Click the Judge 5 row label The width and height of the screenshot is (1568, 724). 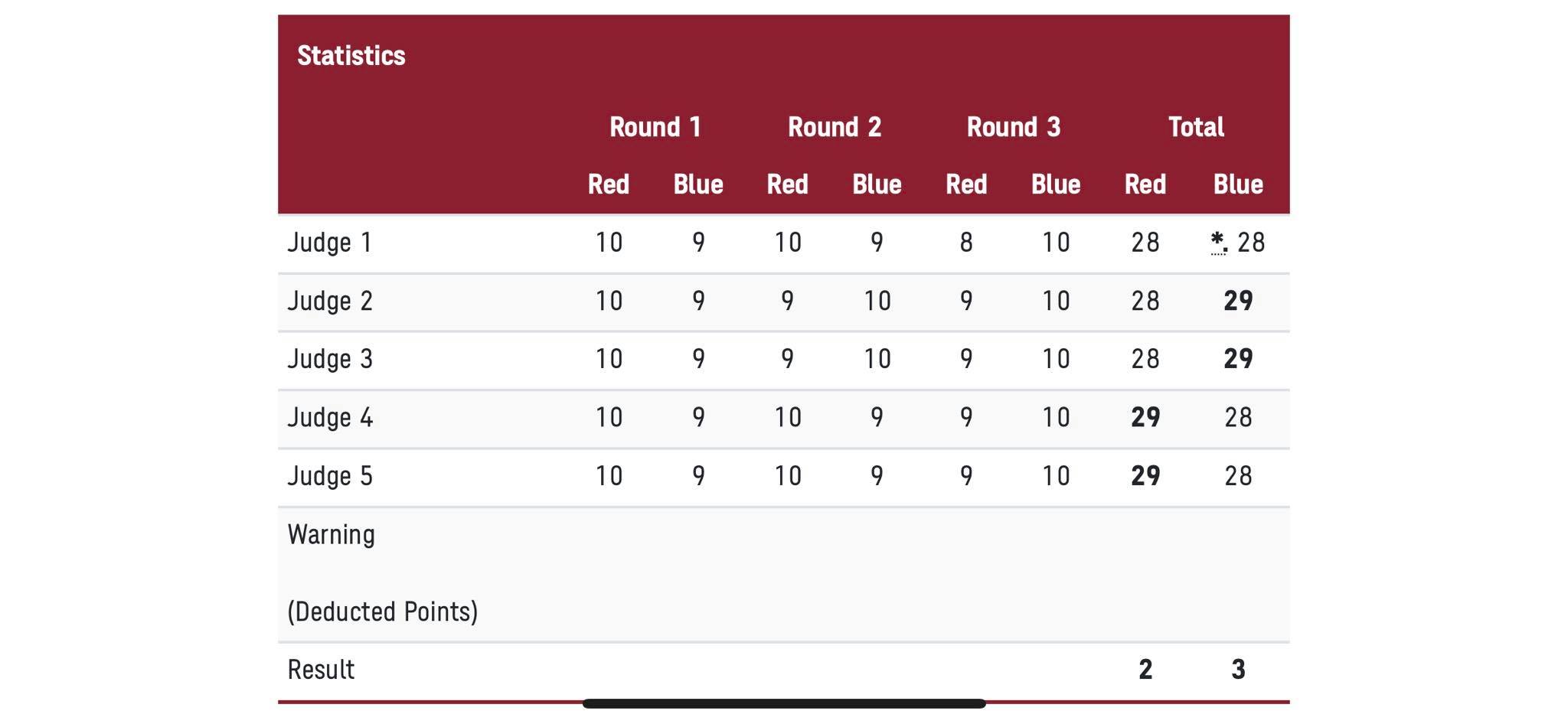pos(329,476)
